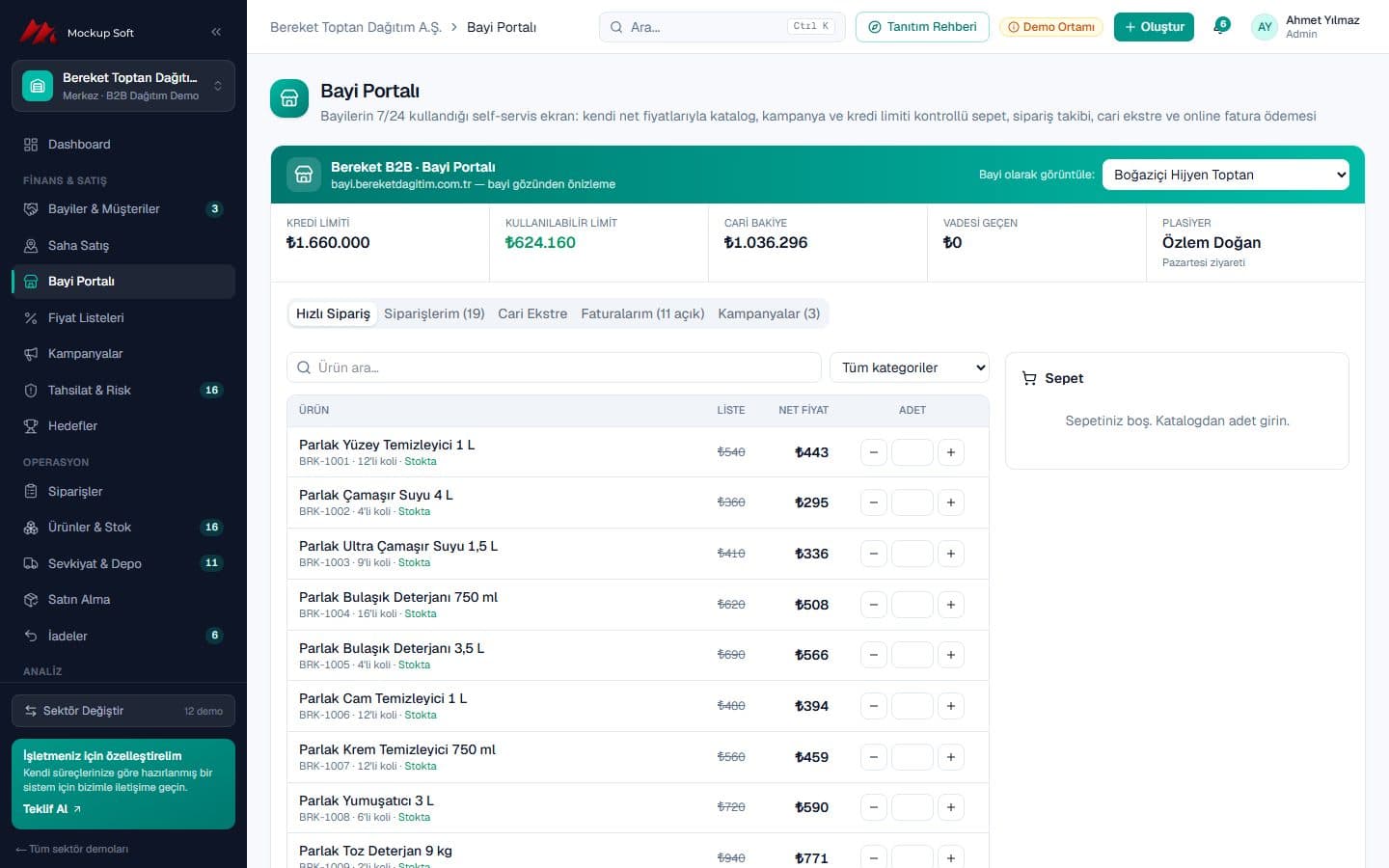The image size is (1389, 868).
Task: Click the Bereket Toptan Dağıtım A.Ş. breadcrumb
Action: click(355, 27)
